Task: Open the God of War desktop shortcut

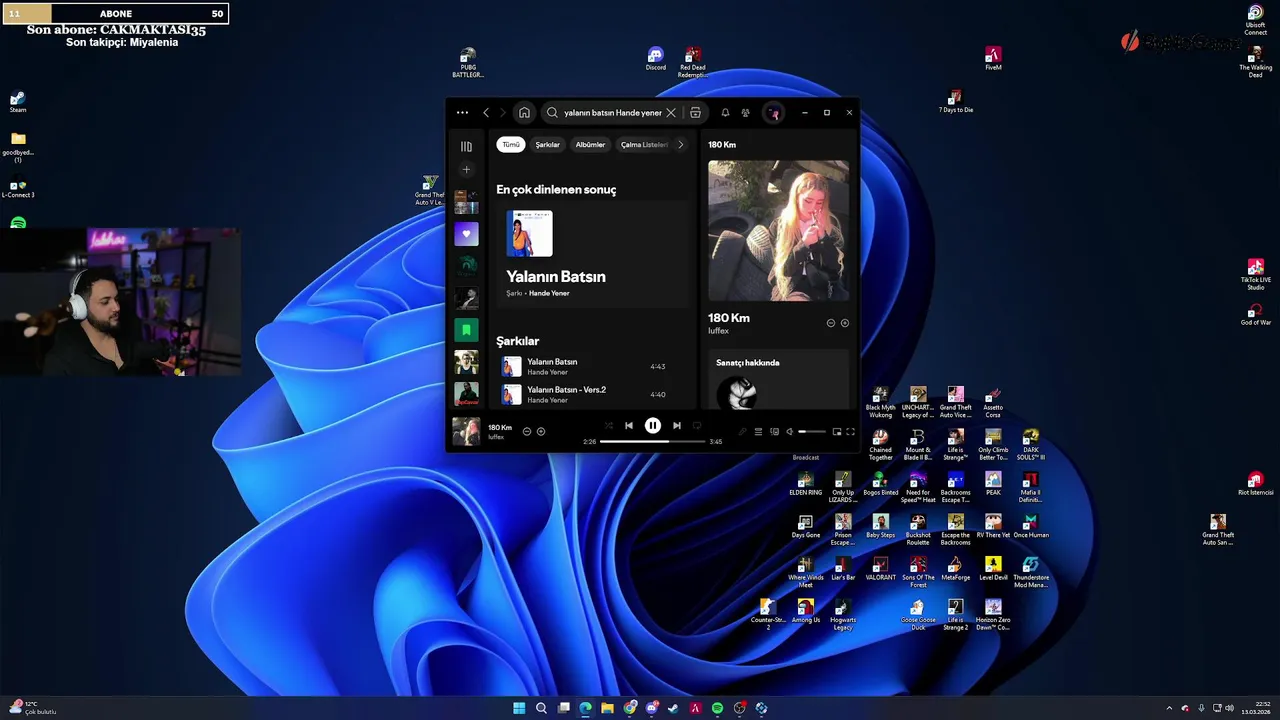Action: click(x=1255, y=315)
